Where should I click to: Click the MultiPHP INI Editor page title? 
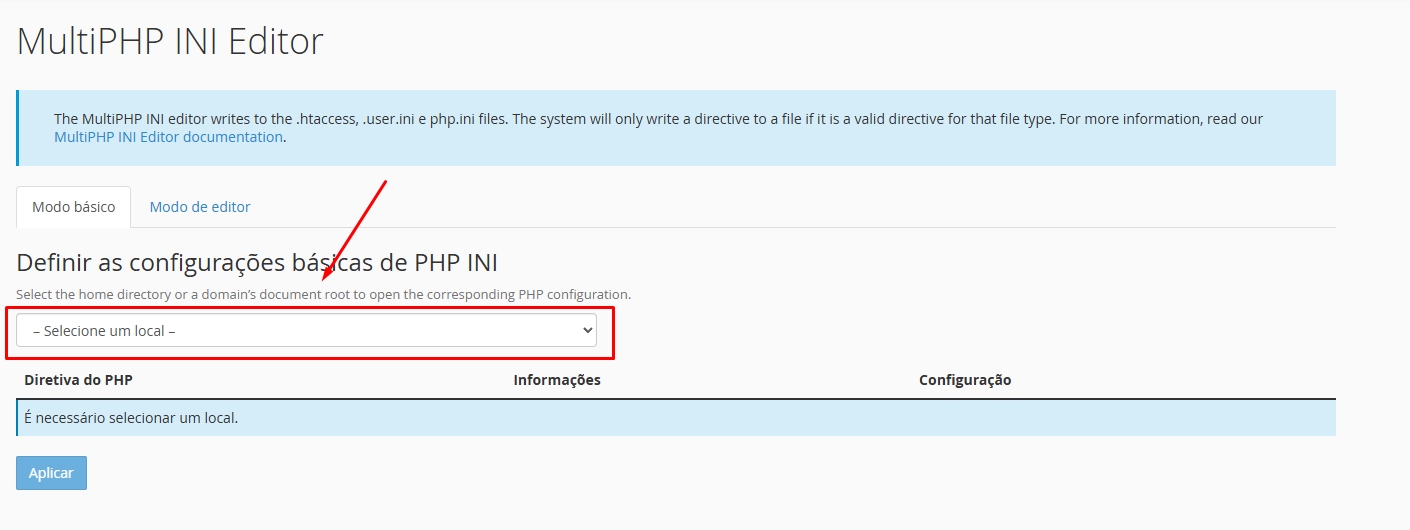170,42
